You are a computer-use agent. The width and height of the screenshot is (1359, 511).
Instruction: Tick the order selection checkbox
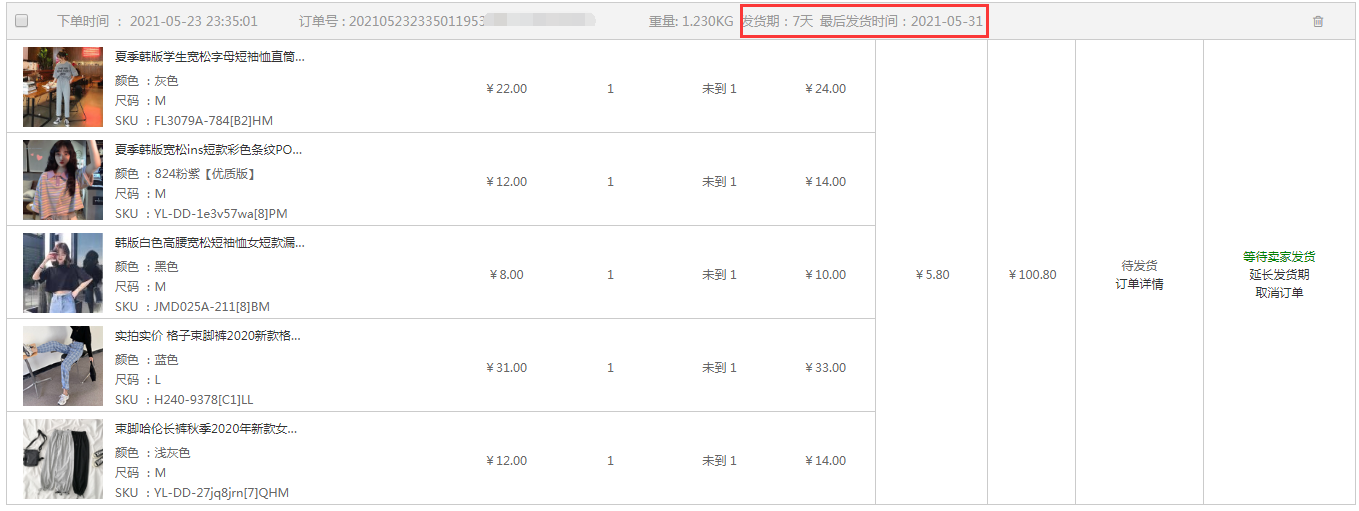[23, 21]
